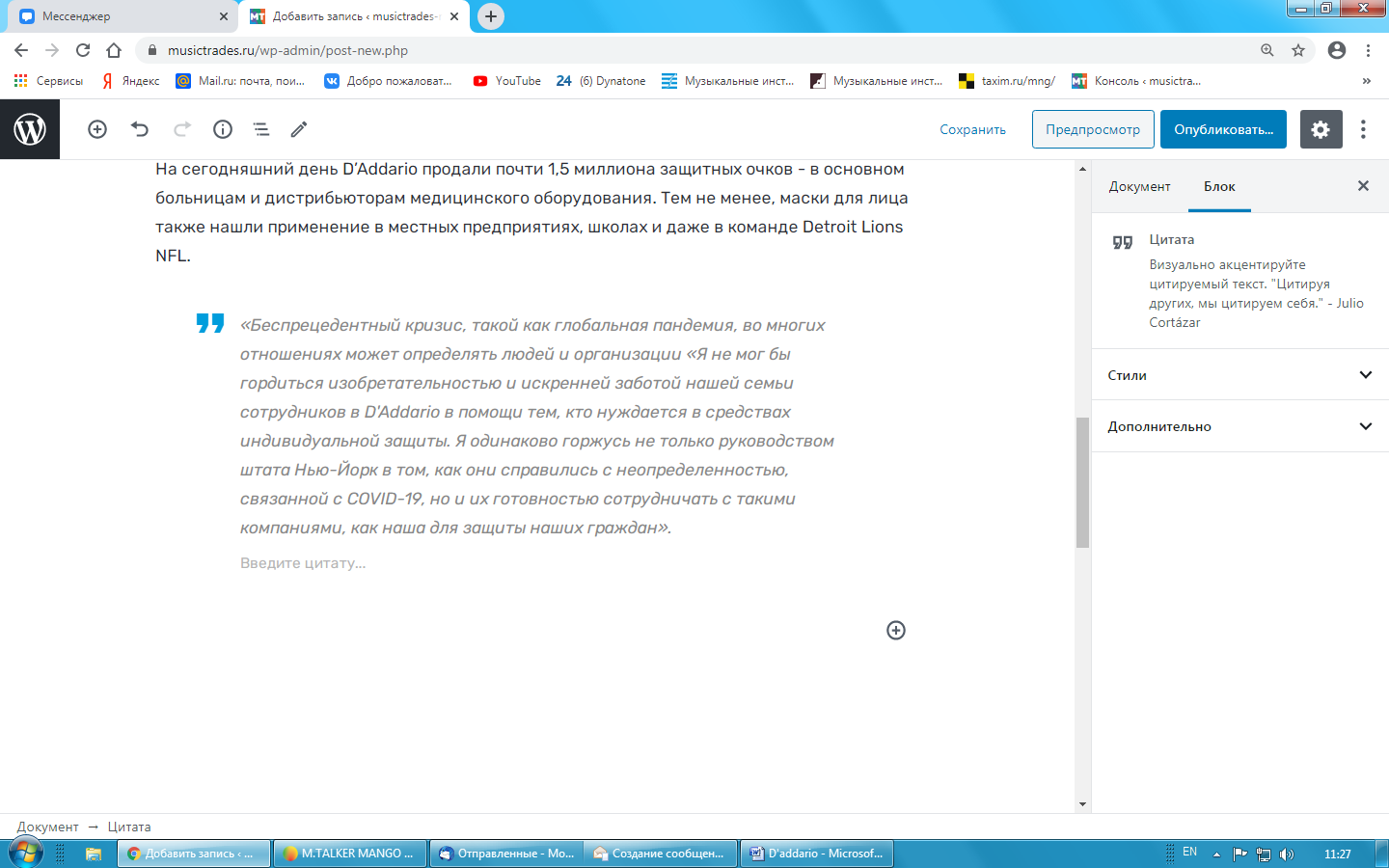
Task: Click Цитата in the breadcrumb footer
Action: [129, 827]
